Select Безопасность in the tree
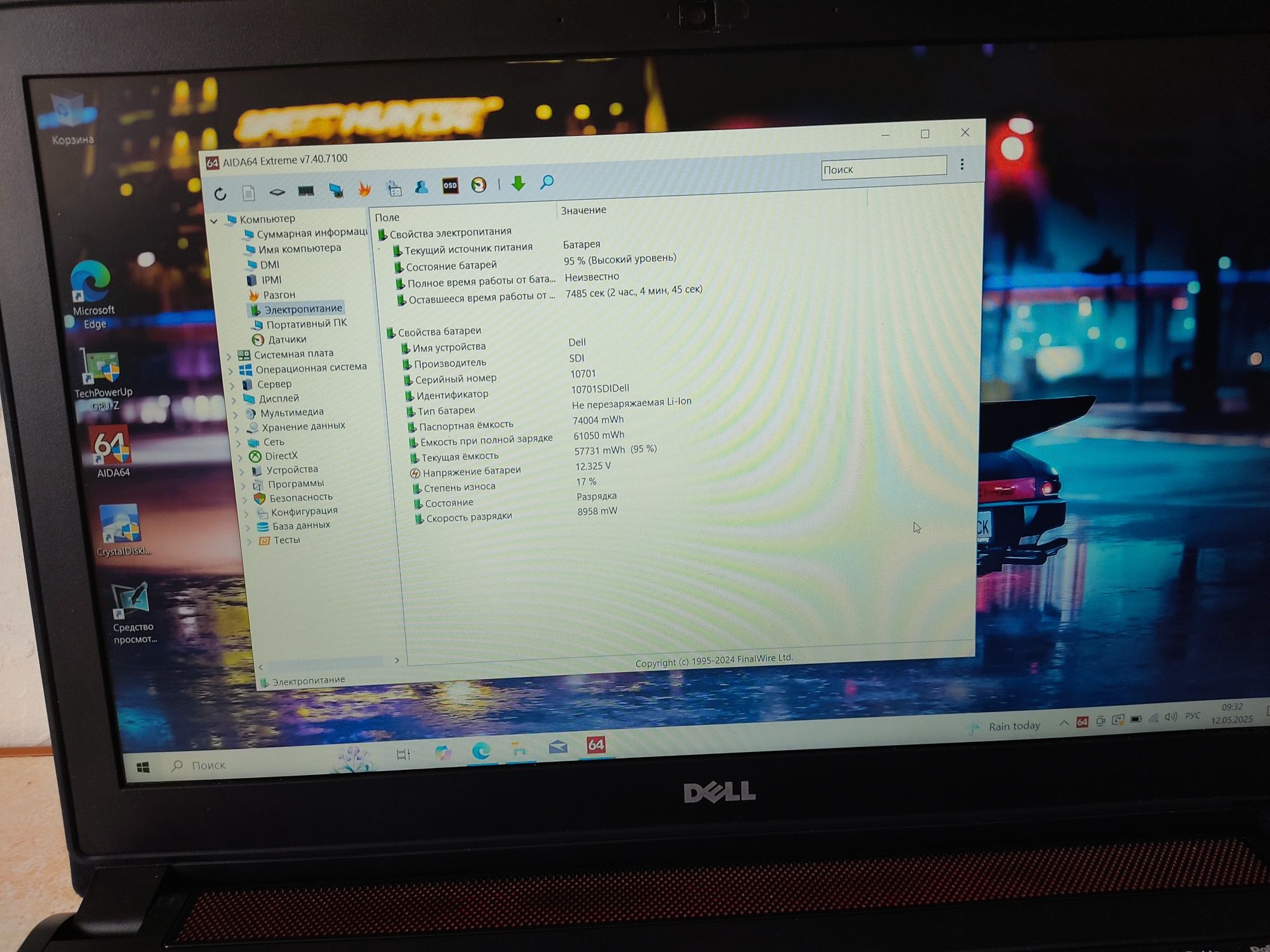Image resolution: width=1270 pixels, height=952 pixels. point(293,498)
